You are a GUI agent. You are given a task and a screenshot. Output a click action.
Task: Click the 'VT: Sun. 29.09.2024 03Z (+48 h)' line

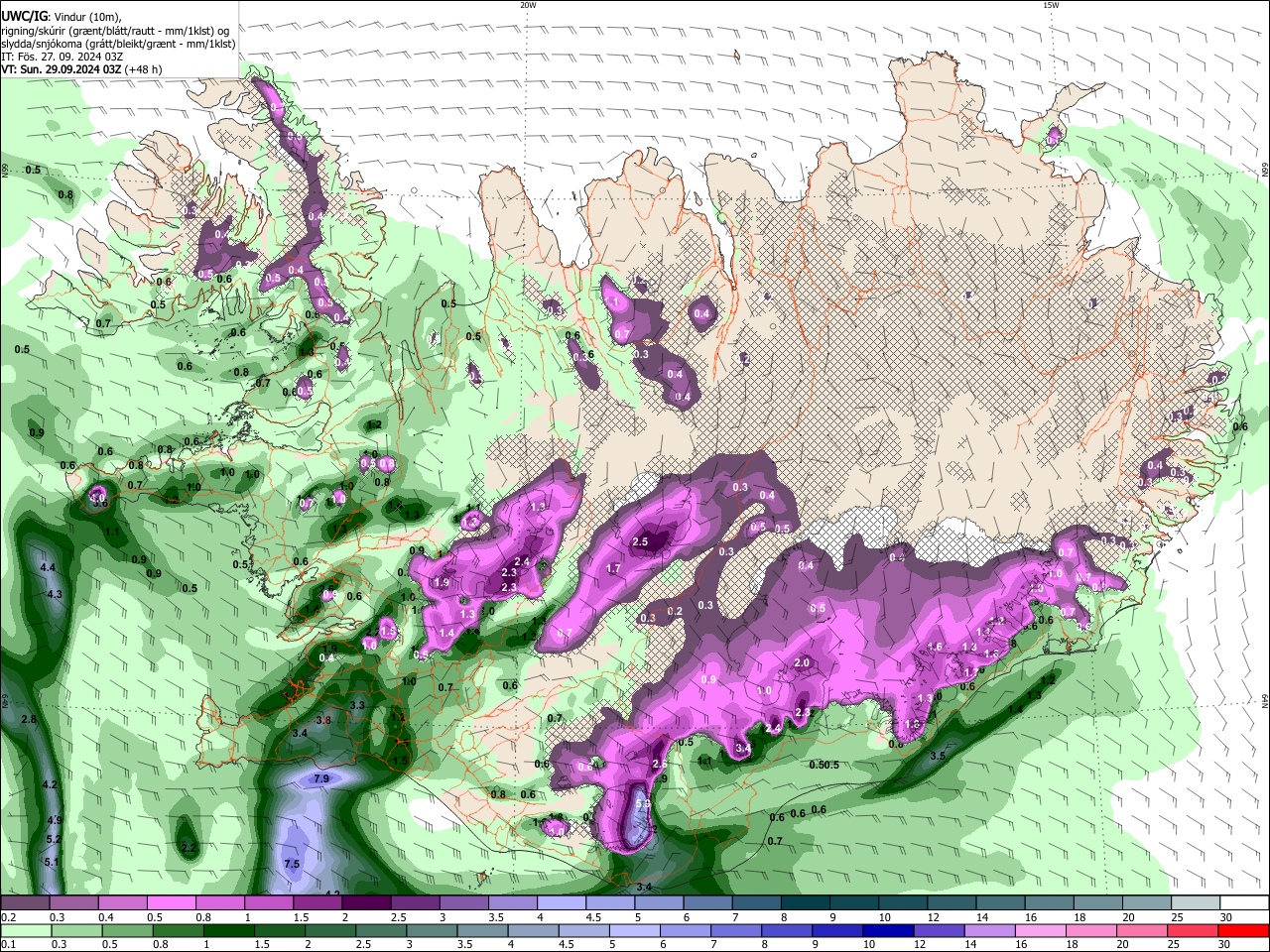(x=81, y=69)
